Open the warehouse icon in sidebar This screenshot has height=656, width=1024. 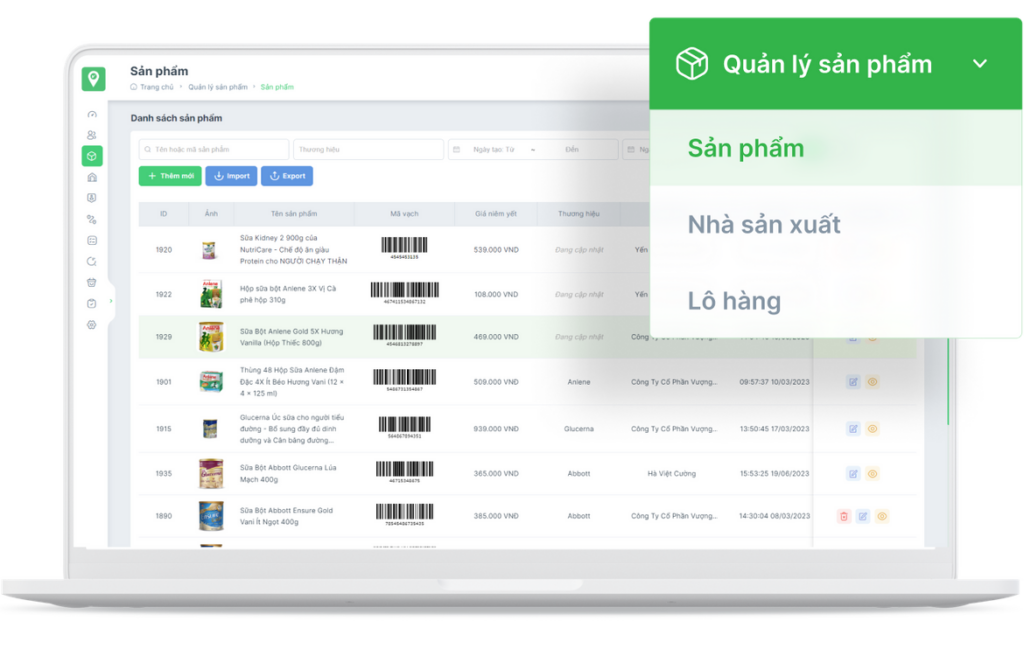pos(92,177)
